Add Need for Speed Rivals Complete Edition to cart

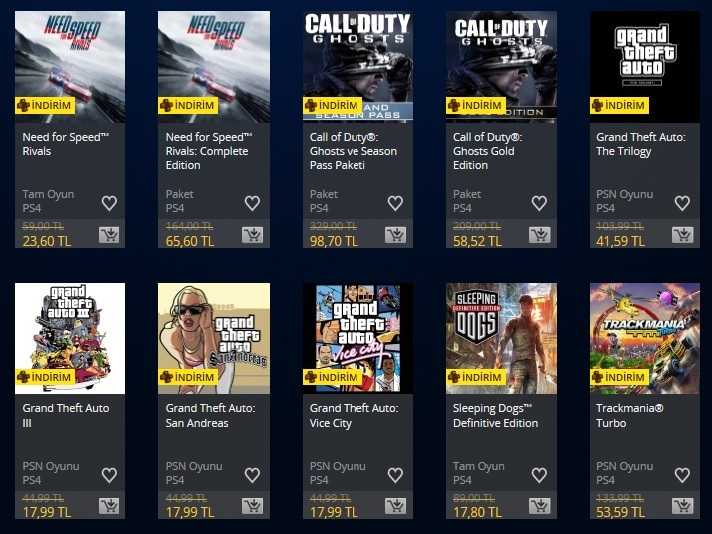tap(252, 235)
